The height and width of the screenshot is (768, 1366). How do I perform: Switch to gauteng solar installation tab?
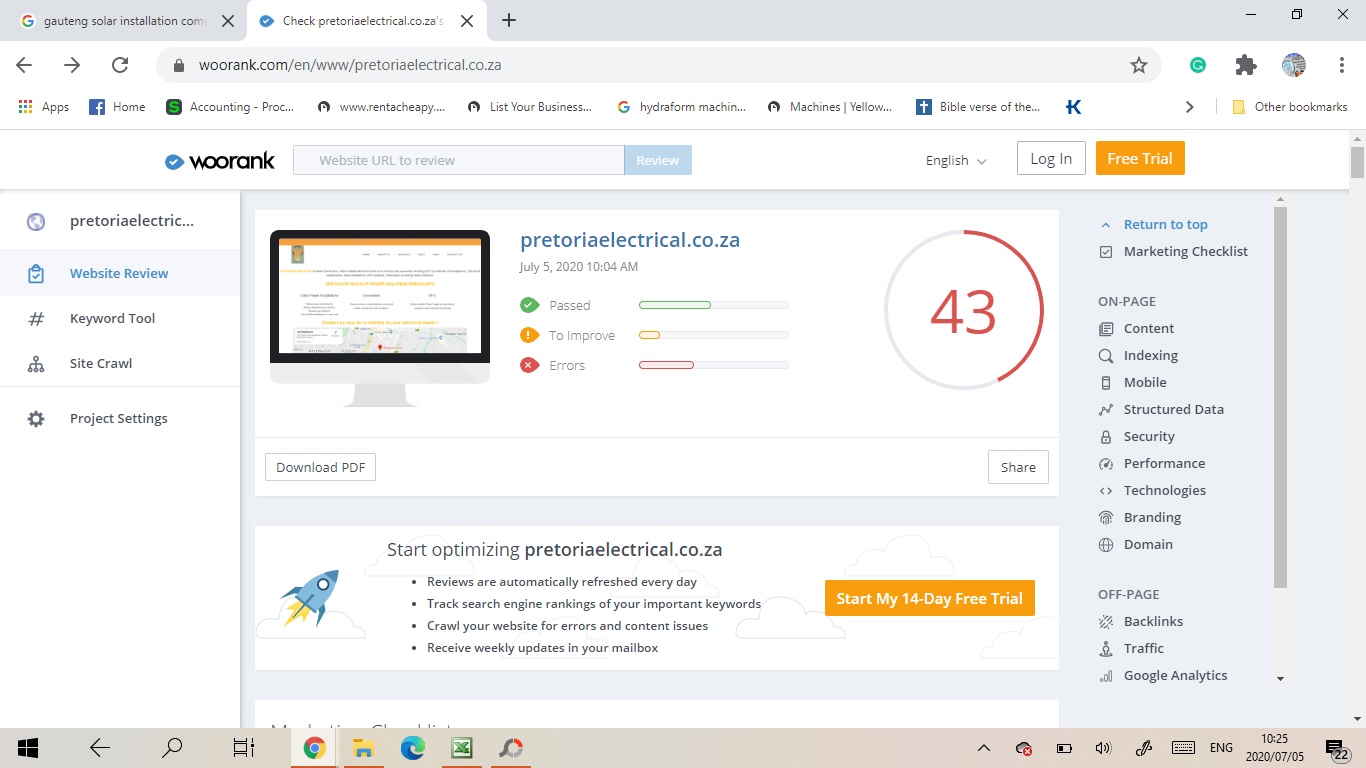click(125, 20)
